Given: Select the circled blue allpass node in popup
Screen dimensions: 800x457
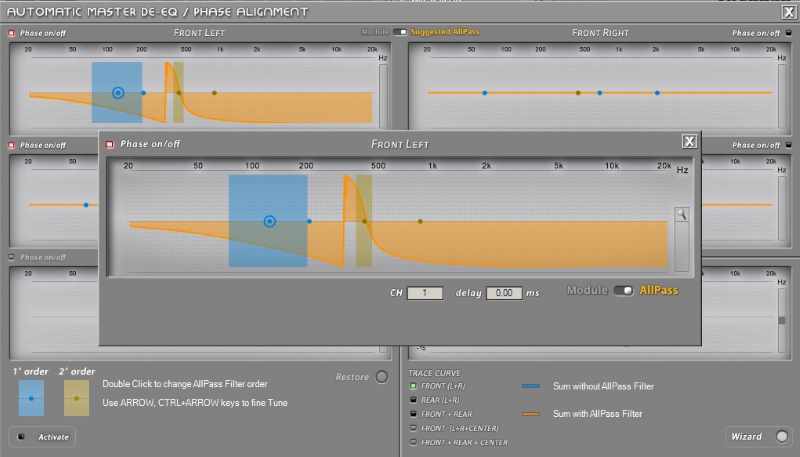Looking at the screenshot, I should [x=270, y=221].
